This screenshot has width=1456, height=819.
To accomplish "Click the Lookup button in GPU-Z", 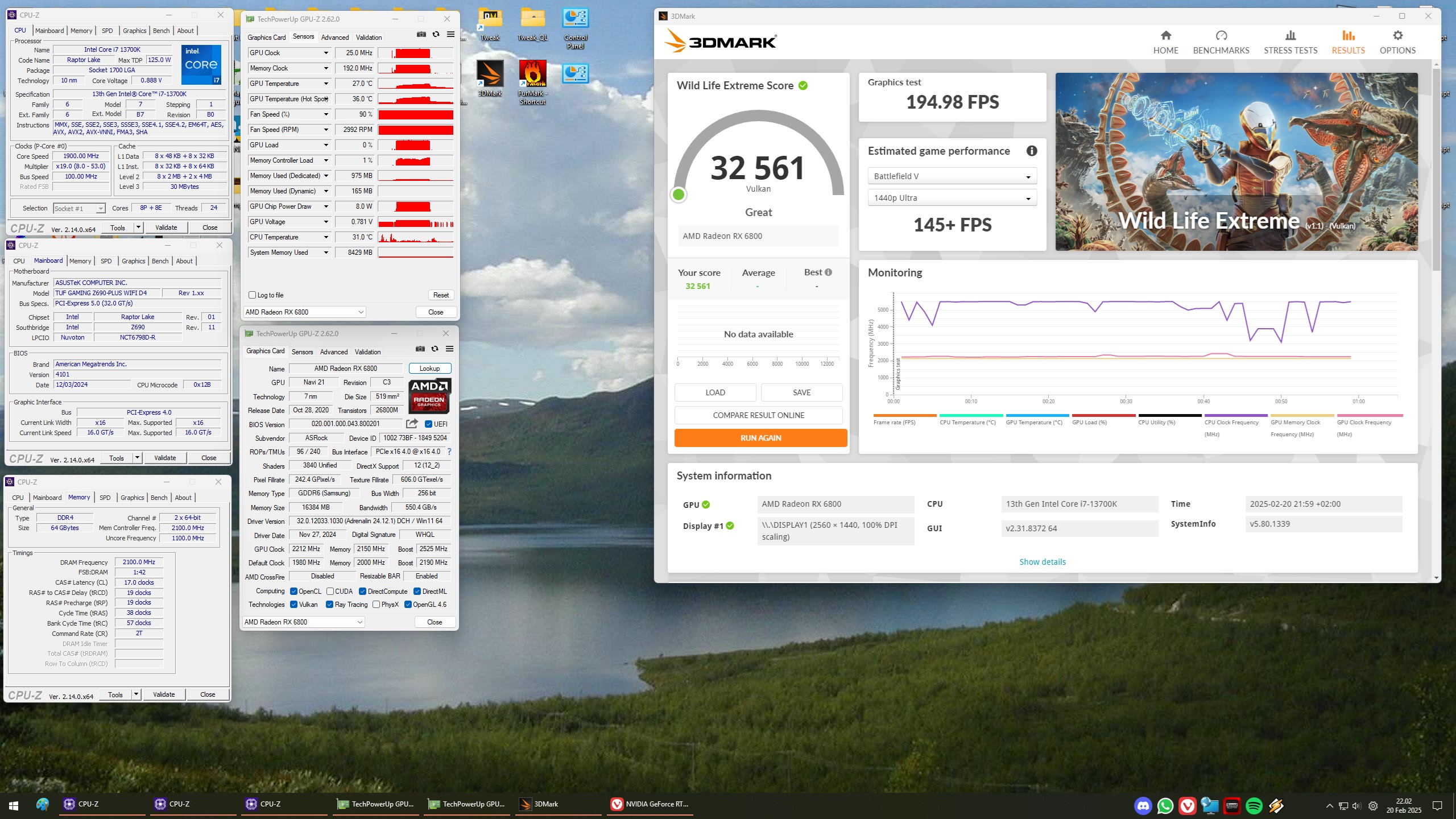I will click(x=430, y=369).
